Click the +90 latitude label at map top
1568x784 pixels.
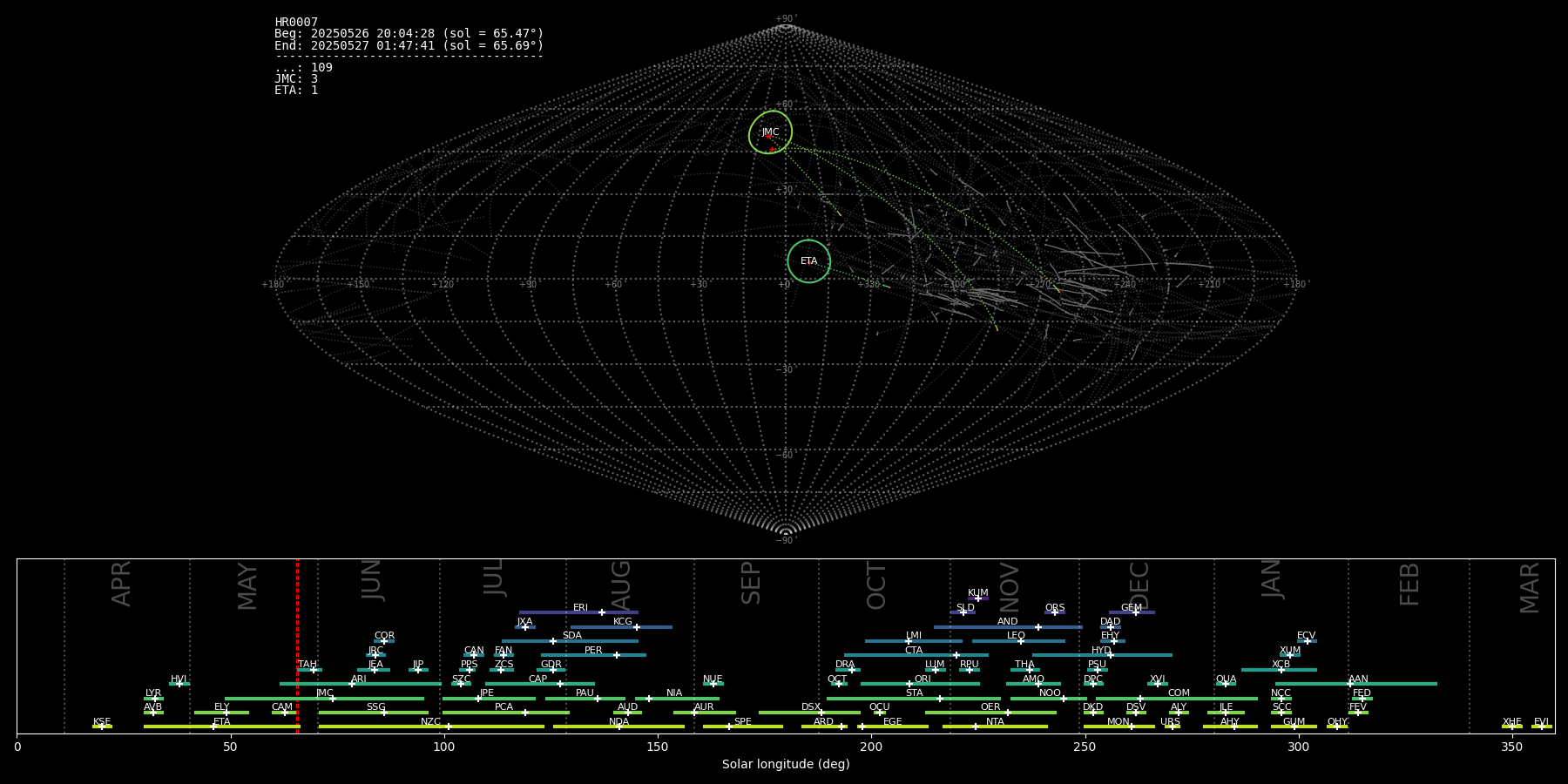(786, 19)
